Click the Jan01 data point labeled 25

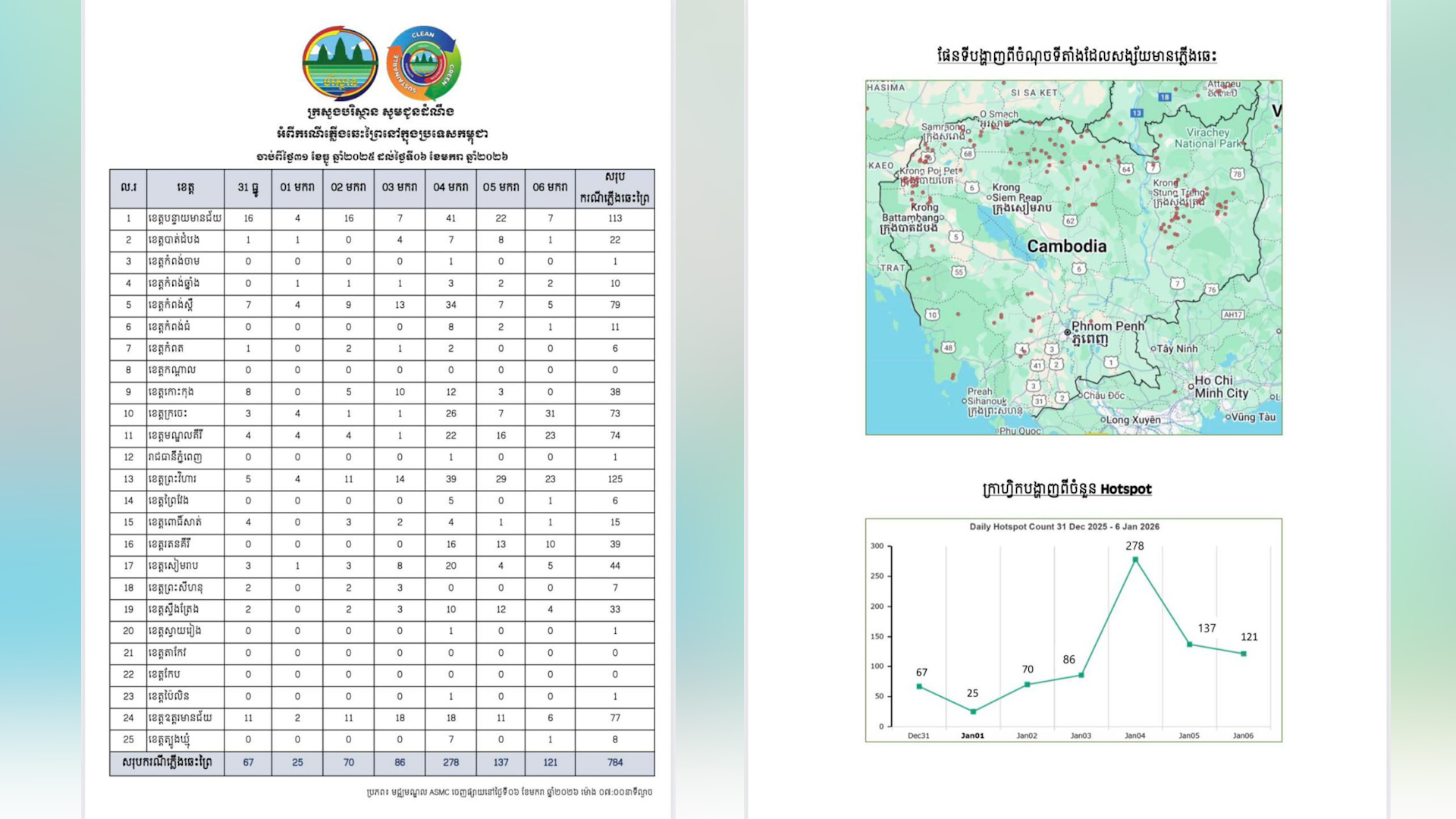[973, 711]
